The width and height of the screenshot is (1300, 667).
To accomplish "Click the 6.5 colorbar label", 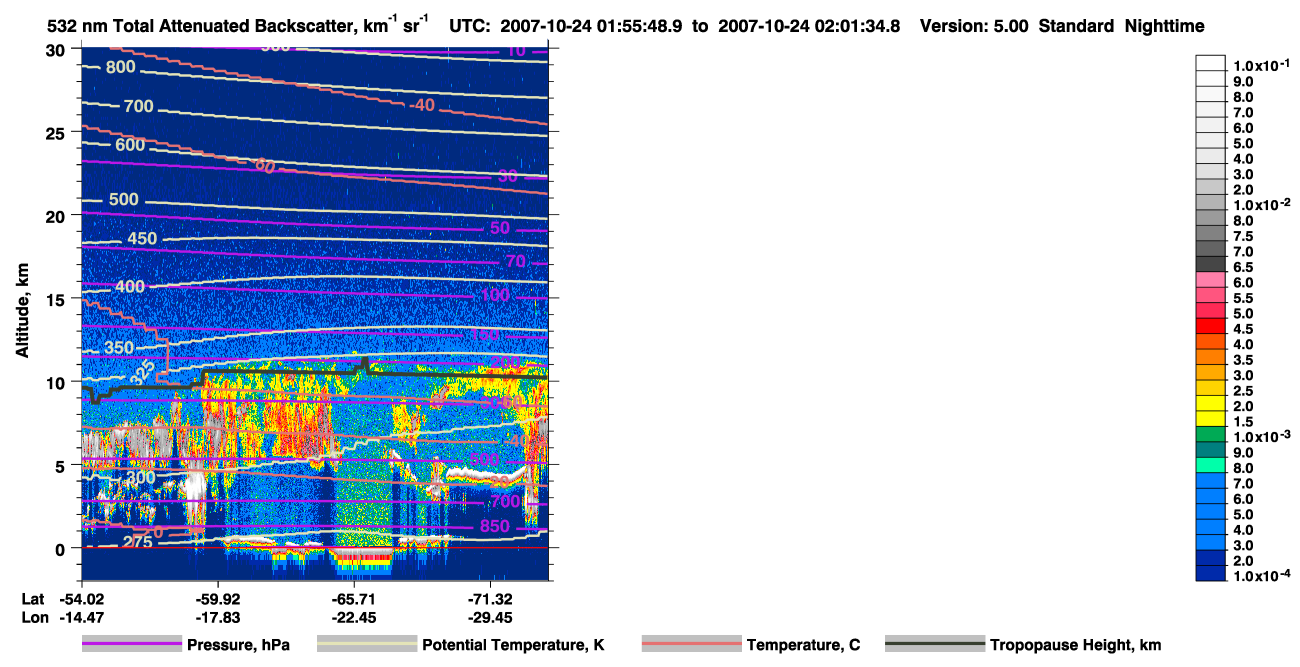I will (1243, 267).
